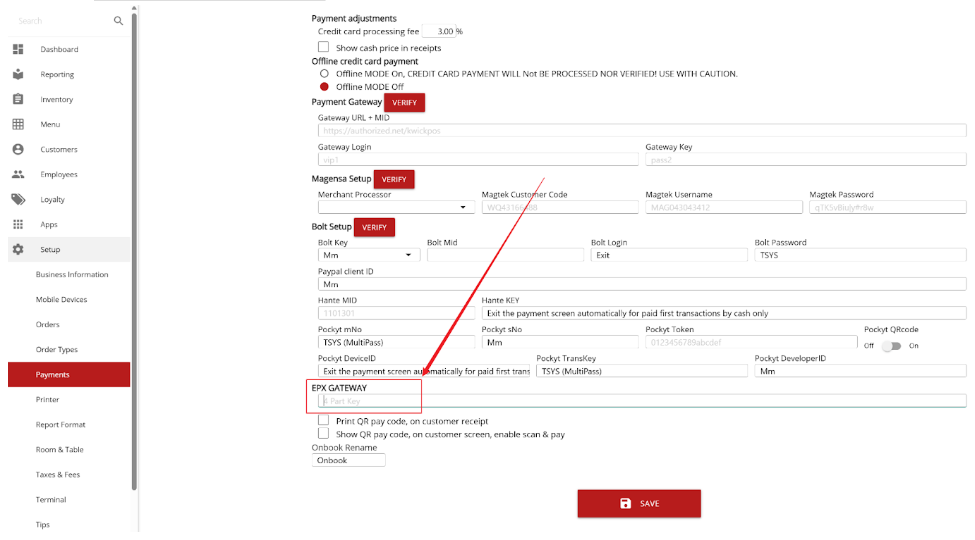Enable Show cash price in receipts
Image resolution: width=975 pixels, height=540 pixels.
(x=323, y=47)
